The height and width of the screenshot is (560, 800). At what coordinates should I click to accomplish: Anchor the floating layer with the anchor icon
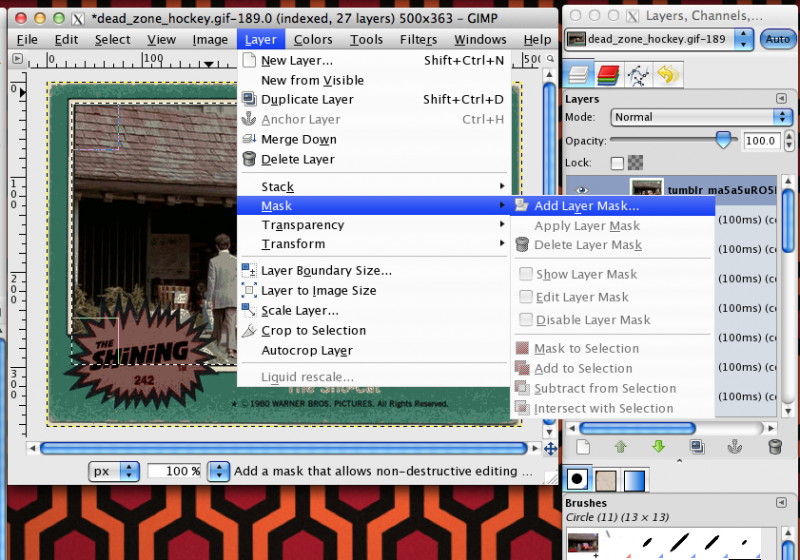(x=735, y=447)
